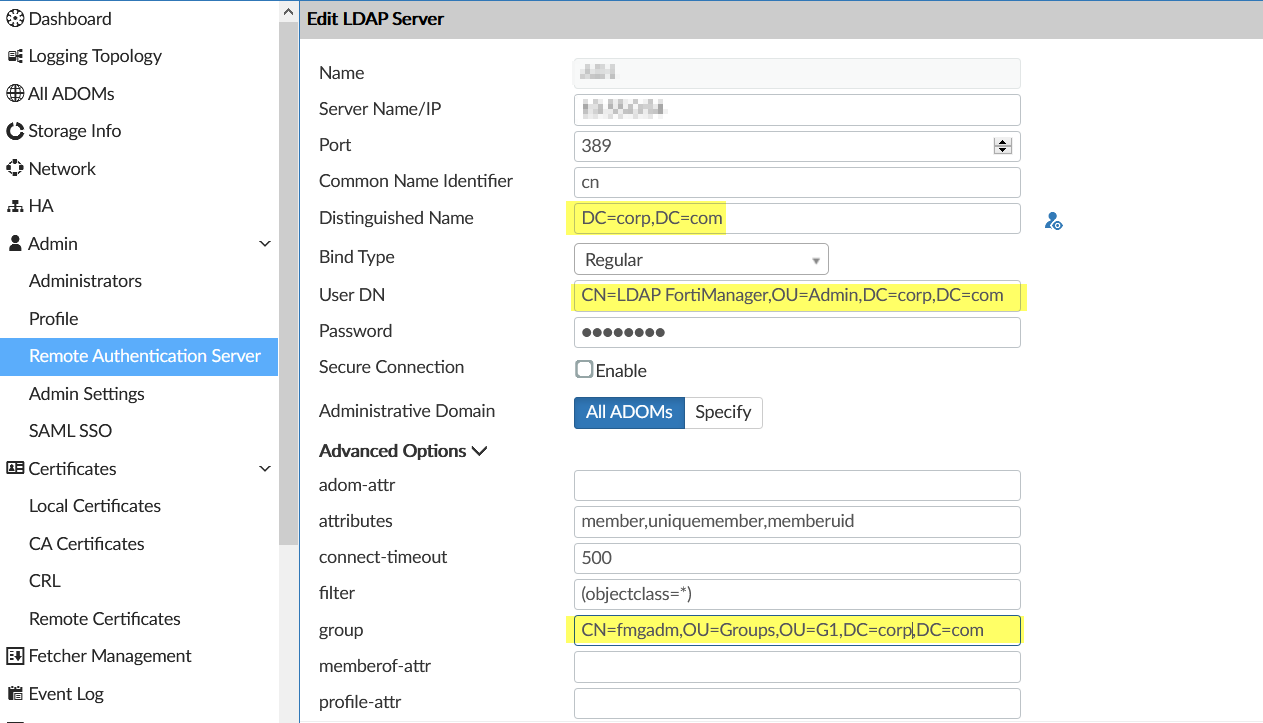
Task: Collapse the Admin menu chevron
Action: point(265,244)
